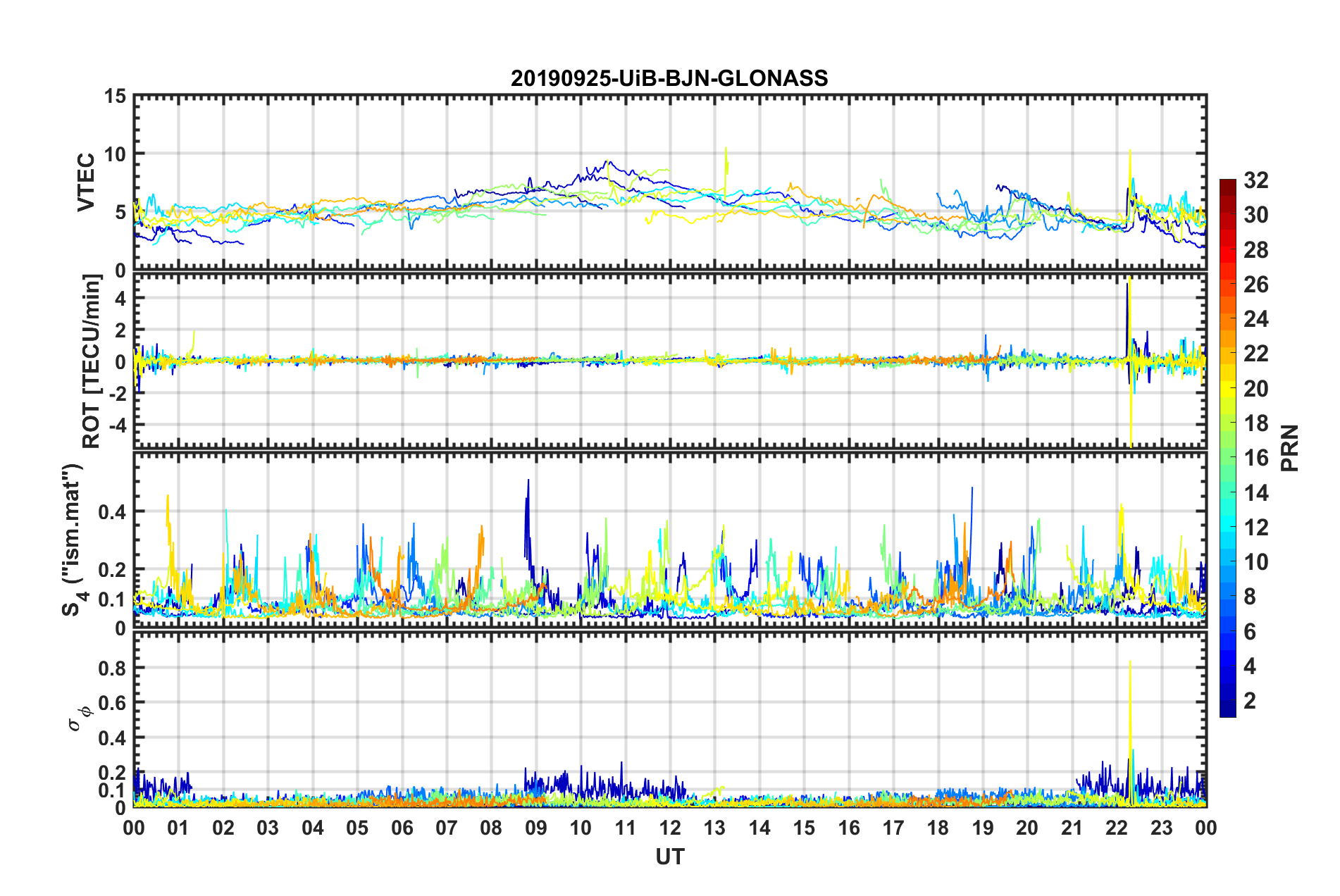The image size is (1340, 896).
Task: Select the 22 hour tick on the UT axis
Action: 1117,828
